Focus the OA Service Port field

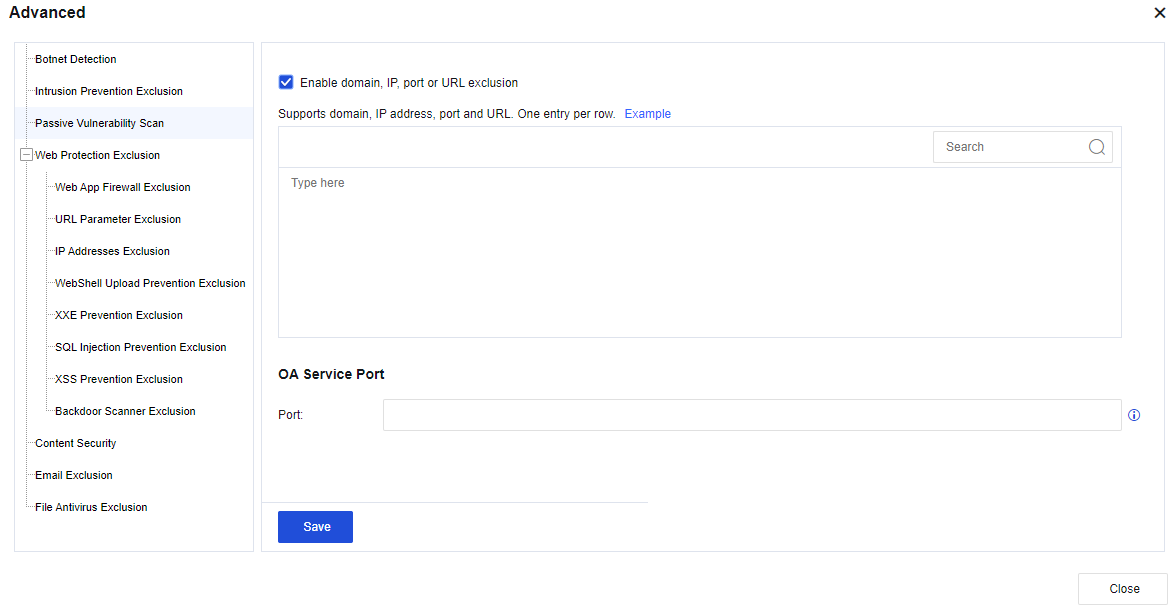point(751,415)
